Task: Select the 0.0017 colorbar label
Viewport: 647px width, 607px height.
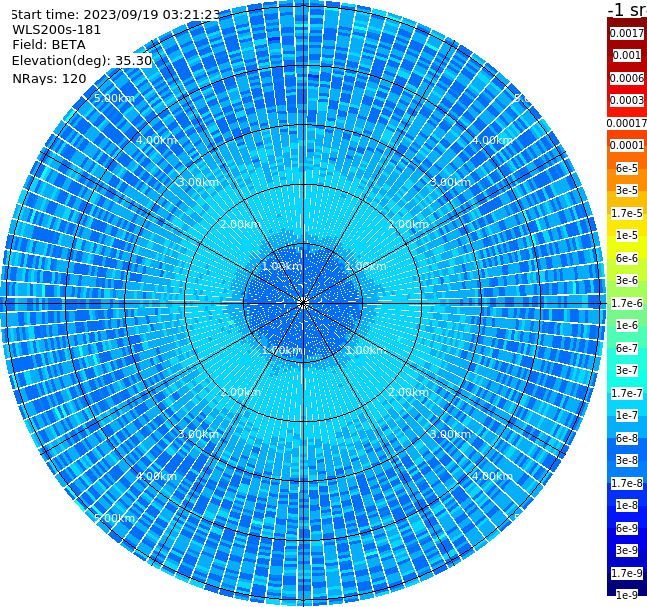Action: click(x=627, y=33)
